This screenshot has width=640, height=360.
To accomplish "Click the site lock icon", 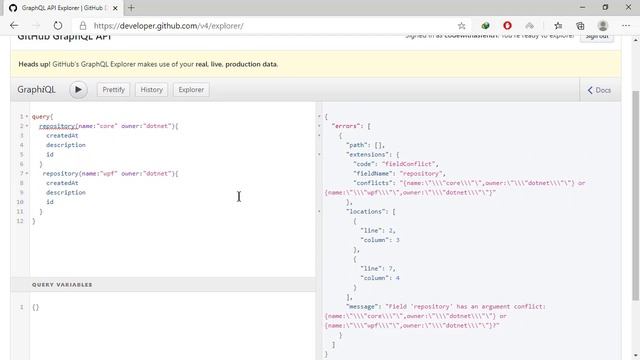I will [83, 26].
